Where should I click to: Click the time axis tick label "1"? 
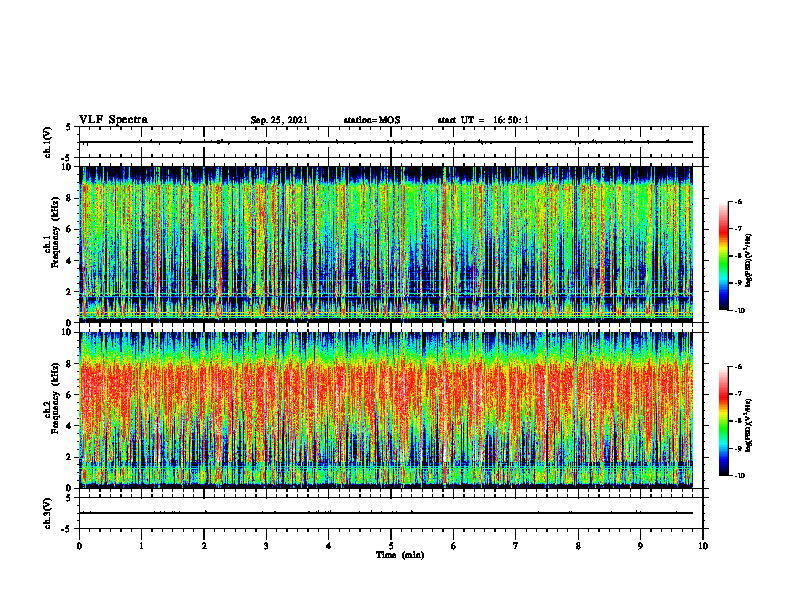pos(141,546)
